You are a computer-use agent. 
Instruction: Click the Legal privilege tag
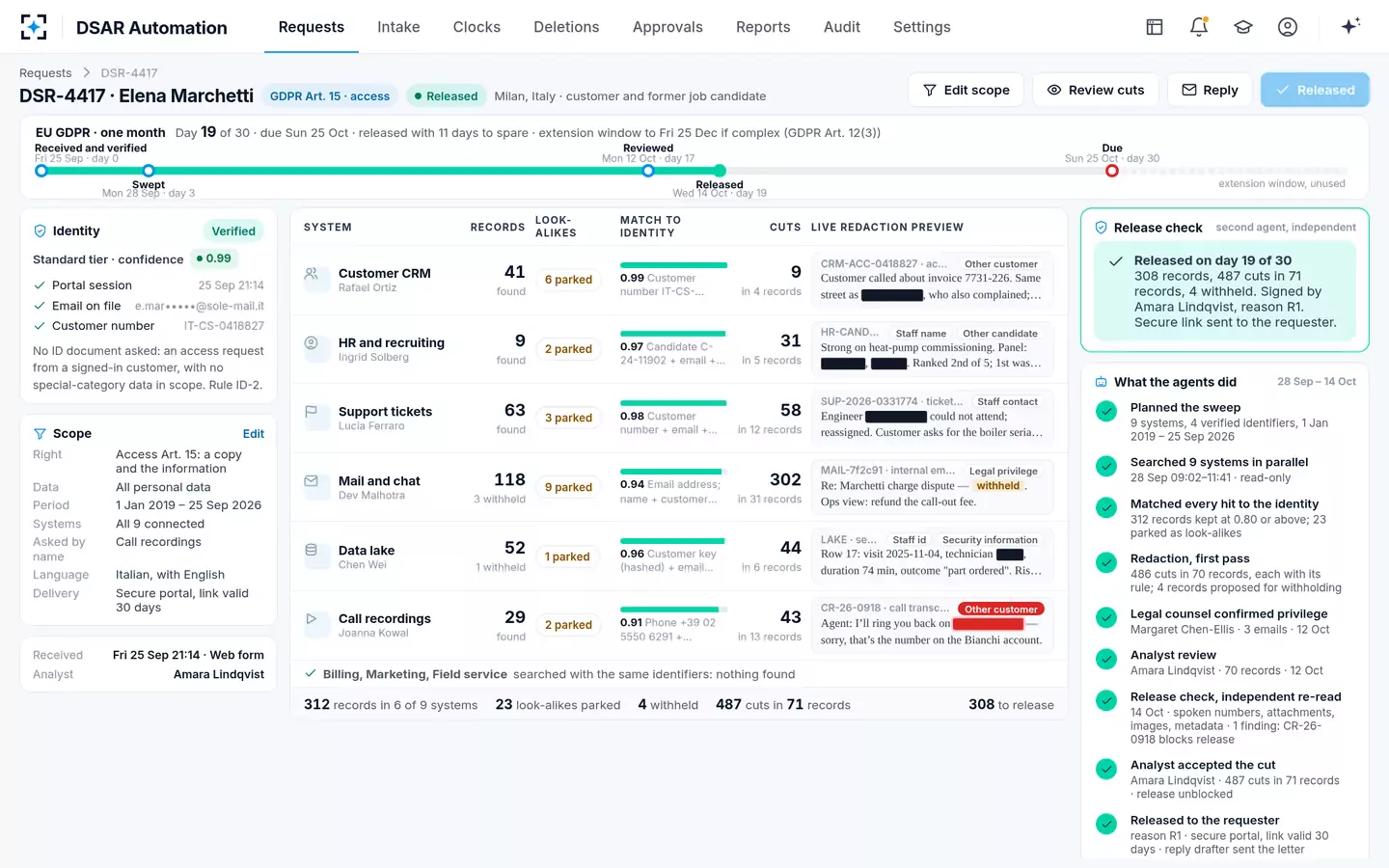coord(1003,472)
